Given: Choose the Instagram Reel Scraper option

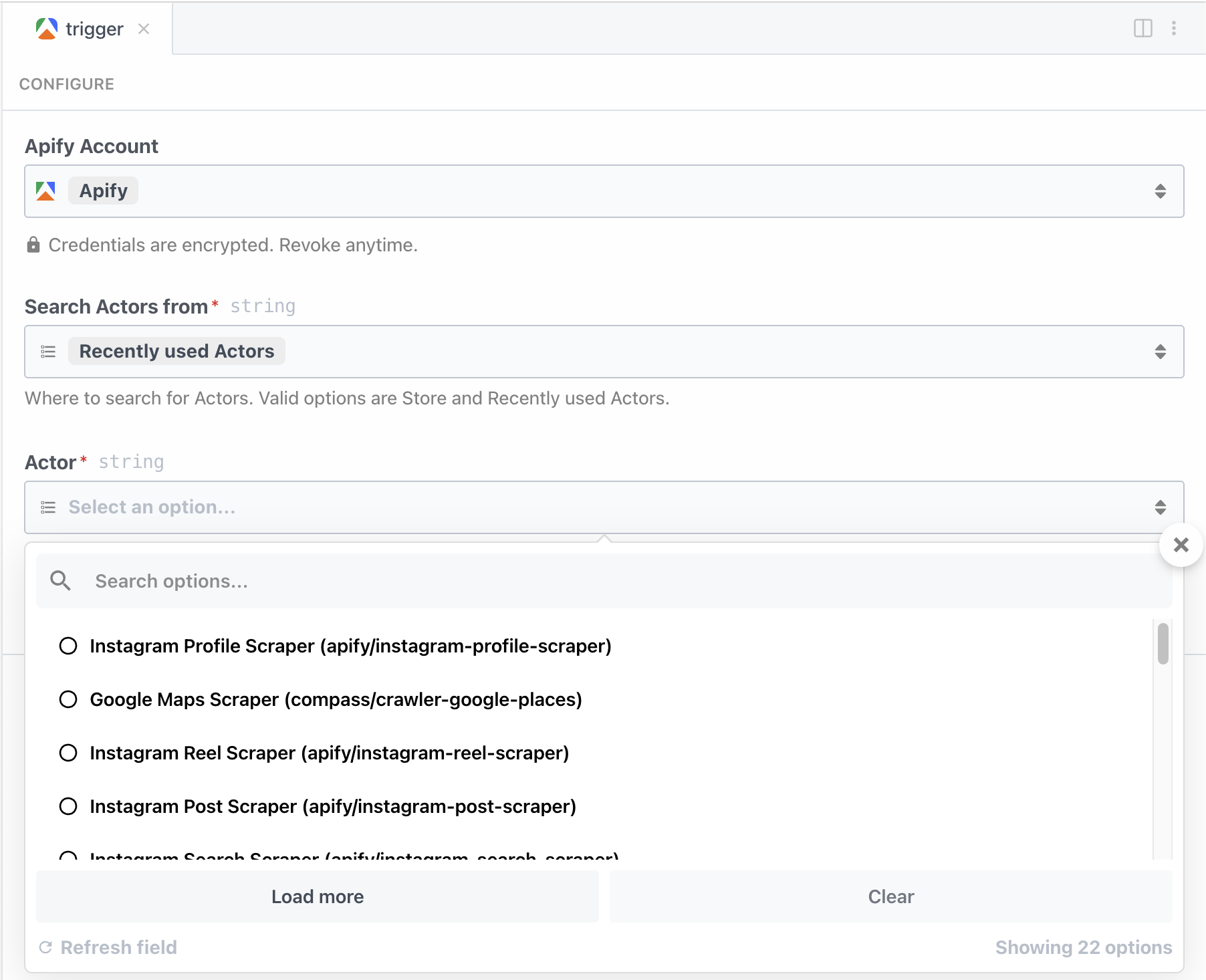Looking at the screenshot, I should [68, 753].
